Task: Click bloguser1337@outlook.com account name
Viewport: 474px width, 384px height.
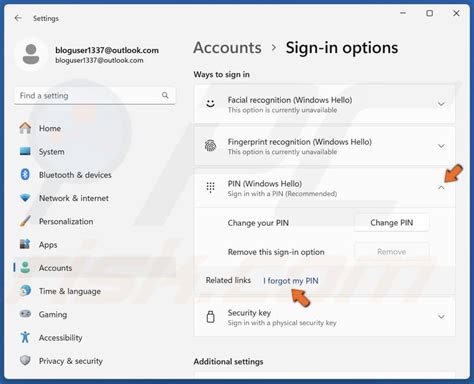Action: pos(107,50)
